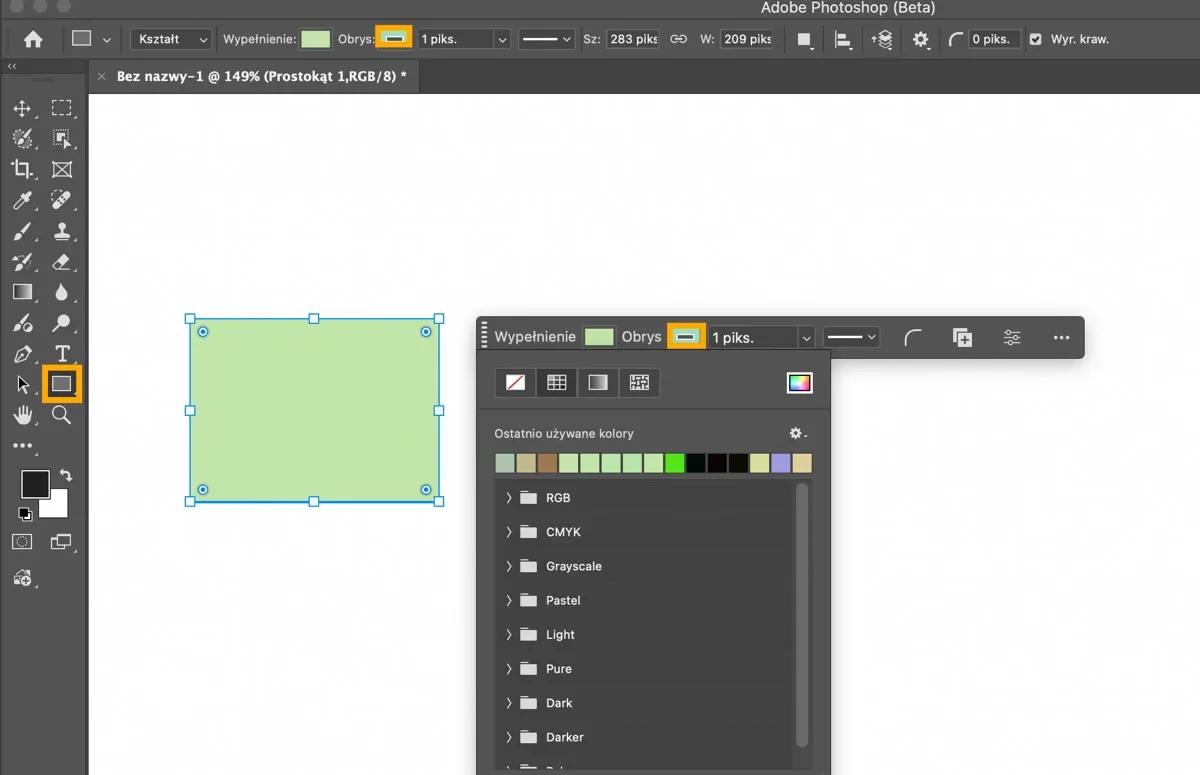This screenshot has width=1200, height=775.
Task: Select the Zoom tool
Action: [x=62, y=415]
